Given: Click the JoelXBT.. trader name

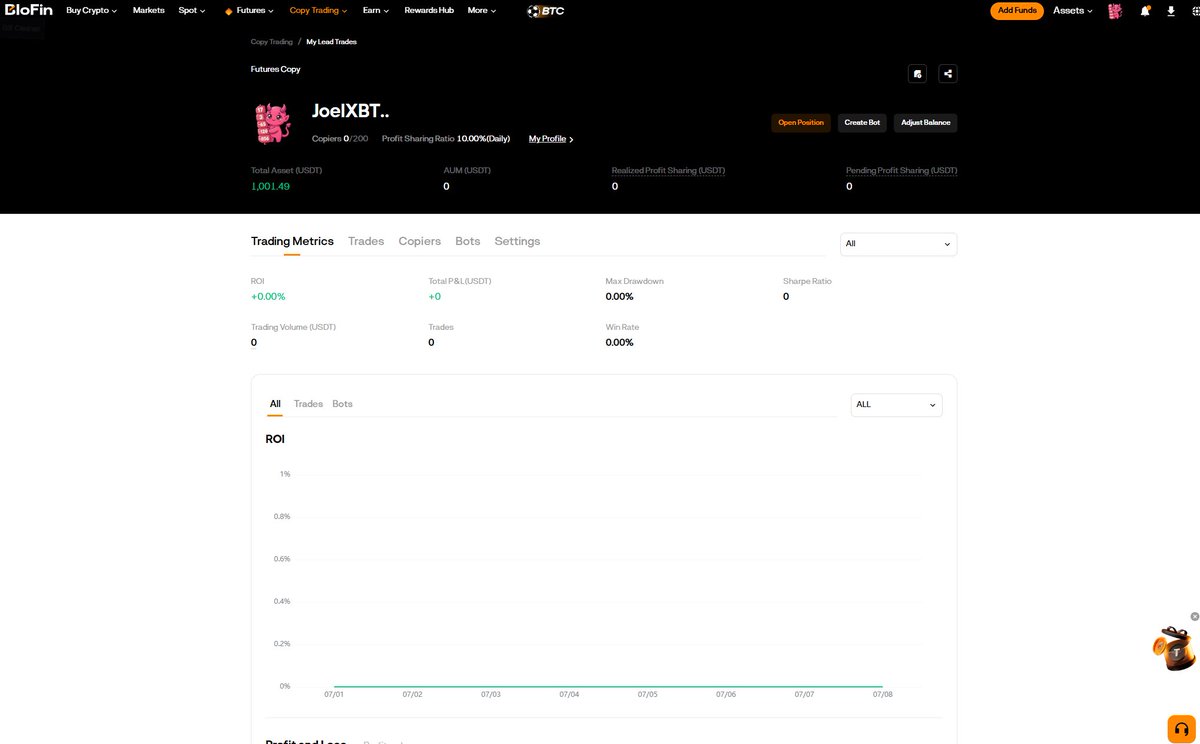Looking at the screenshot, I should (350, 111).
